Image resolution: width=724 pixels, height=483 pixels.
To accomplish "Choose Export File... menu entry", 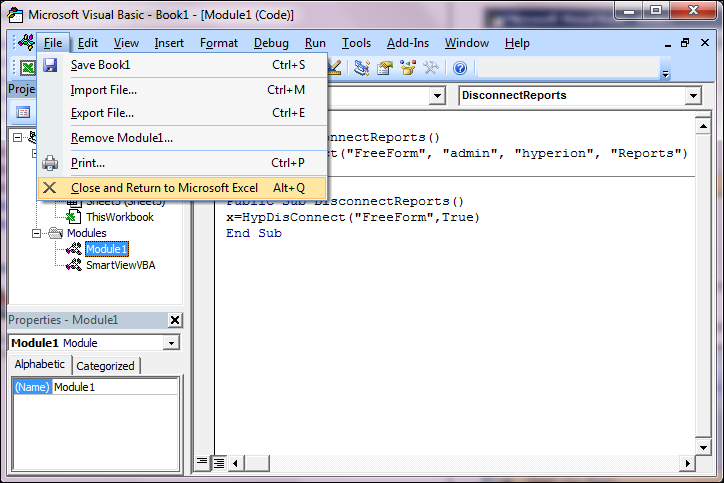I will point(182,113).
